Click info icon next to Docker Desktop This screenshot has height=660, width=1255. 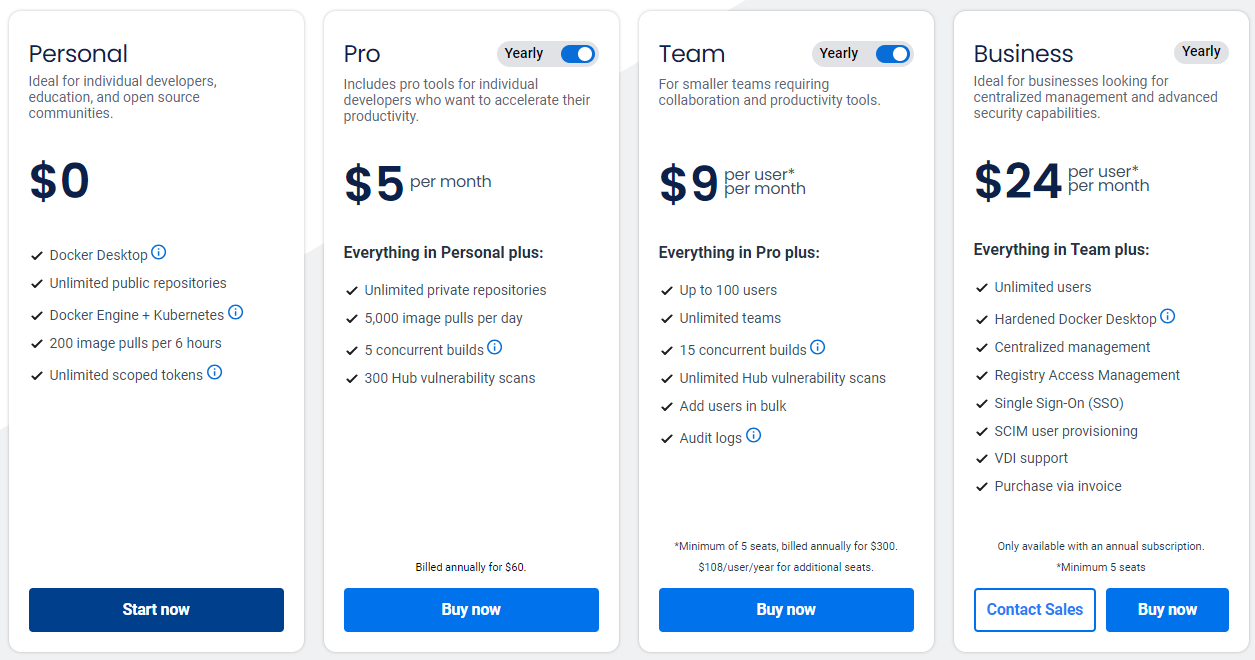click(159, 253)
